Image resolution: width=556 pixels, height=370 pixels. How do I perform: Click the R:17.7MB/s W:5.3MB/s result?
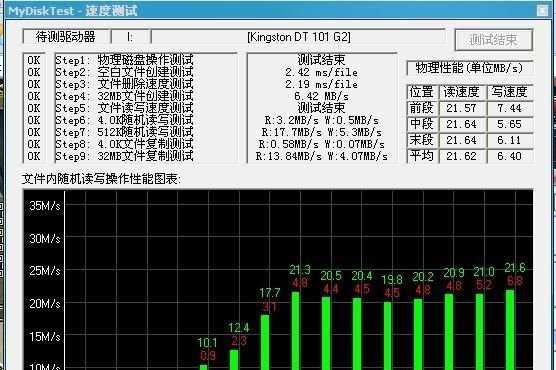point(321,132)
